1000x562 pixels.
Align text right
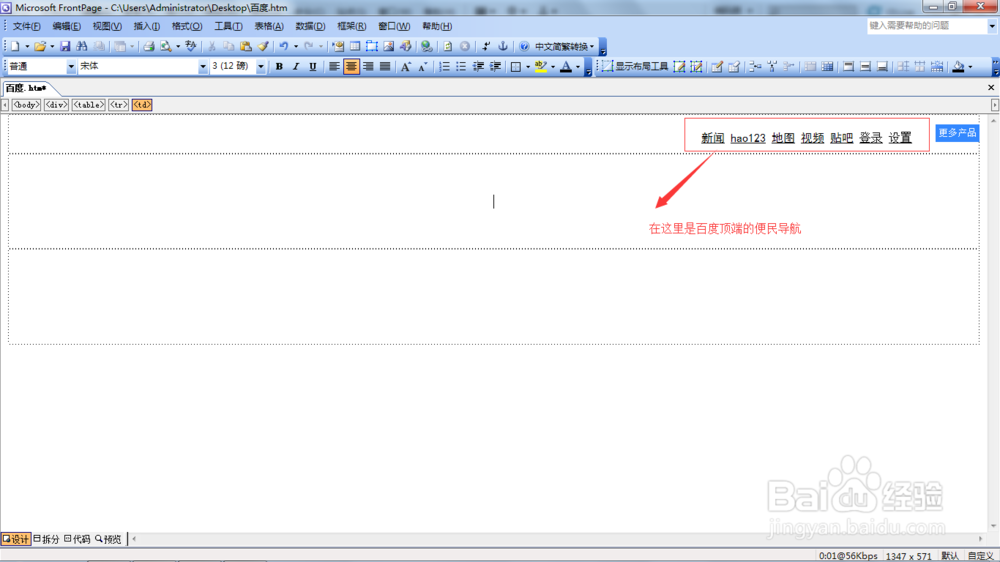click(368, 66)
